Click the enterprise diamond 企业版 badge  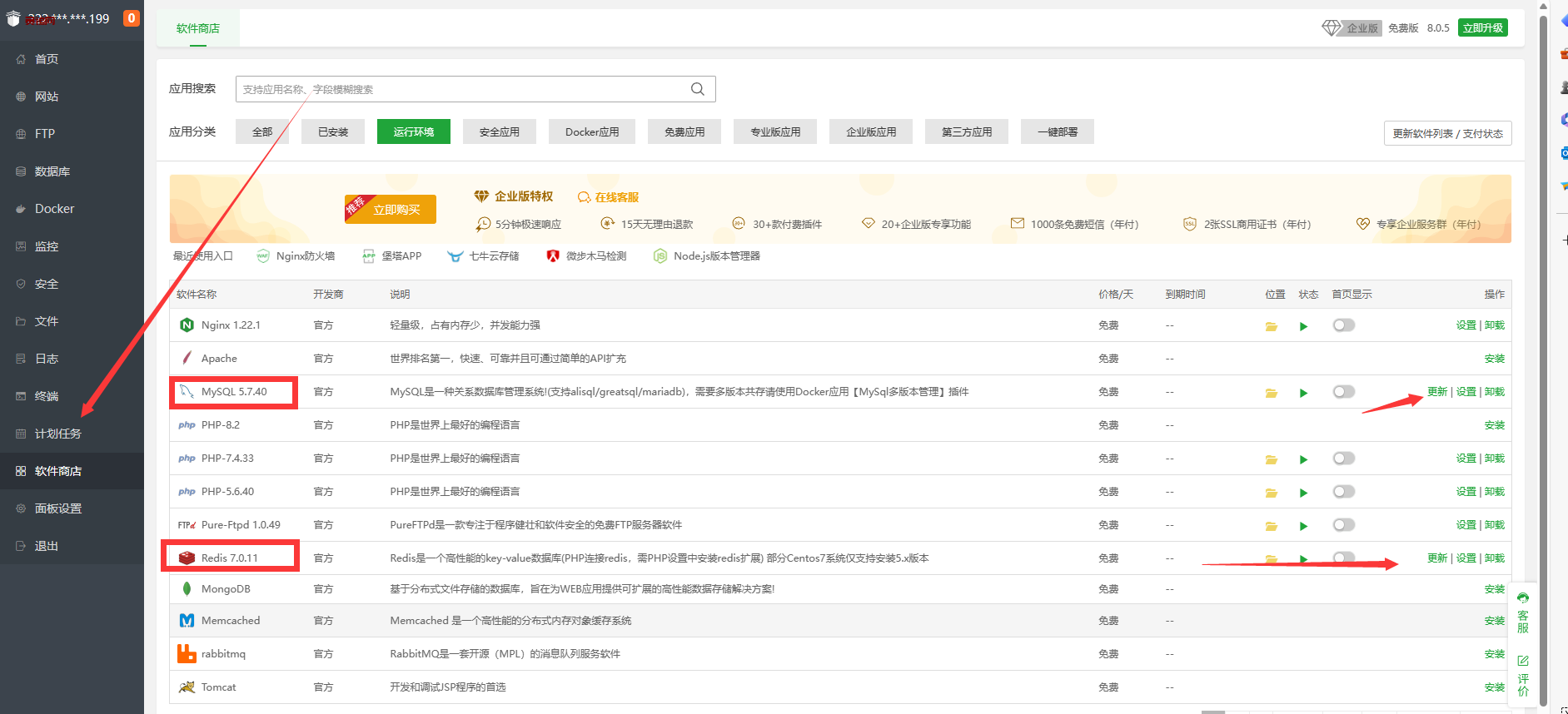click(1351, 27)
